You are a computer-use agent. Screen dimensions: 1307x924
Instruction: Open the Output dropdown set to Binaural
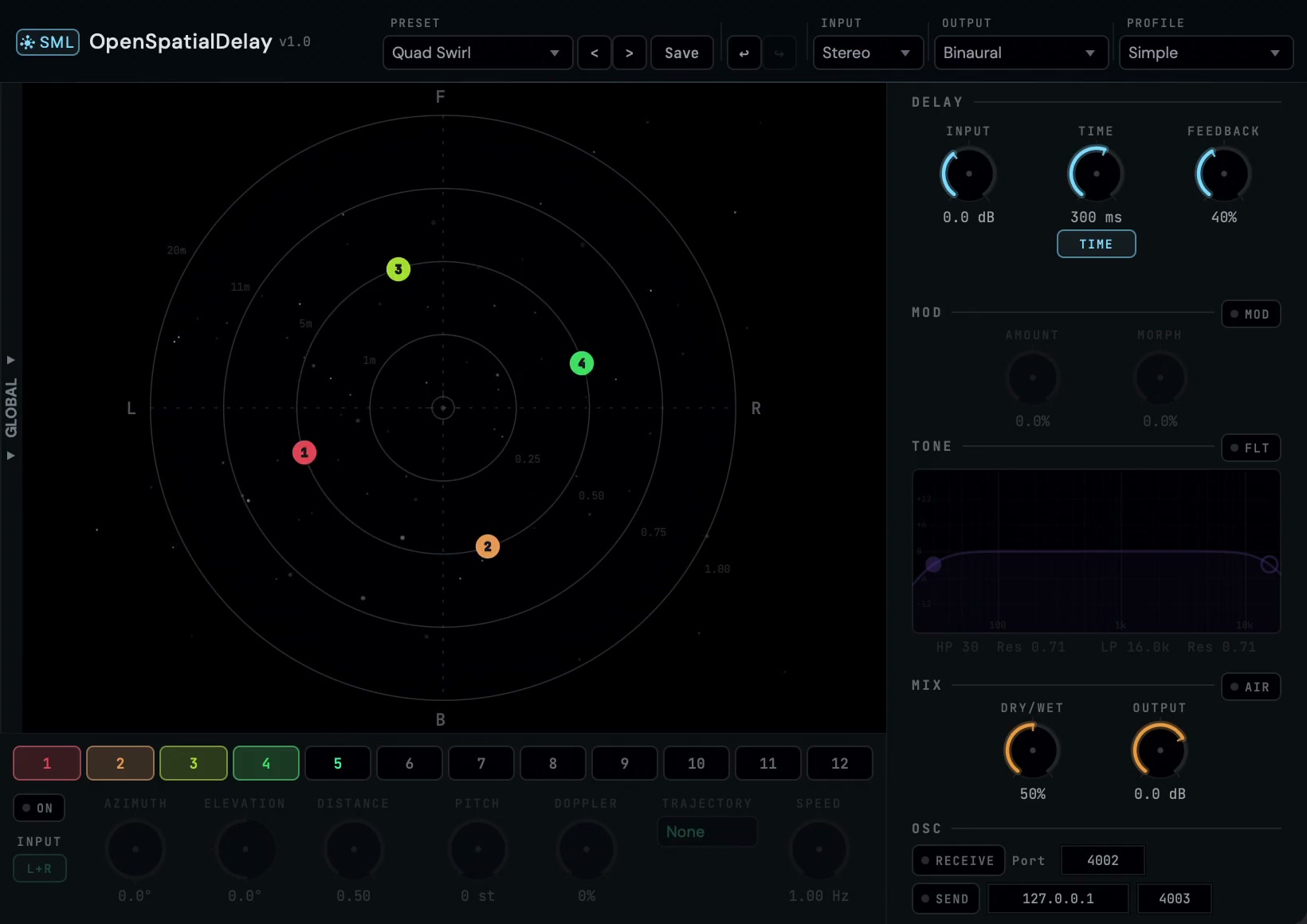click(x=1021, y=53)
